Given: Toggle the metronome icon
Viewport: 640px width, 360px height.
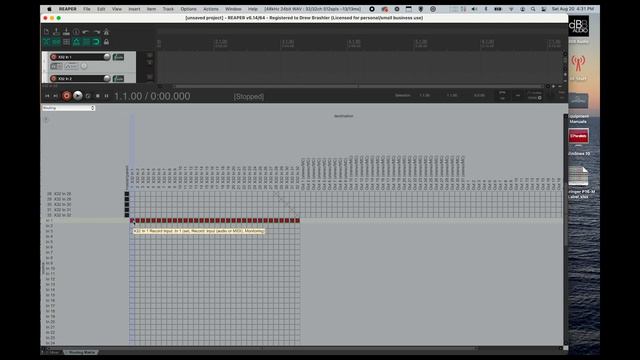Looking at the screenshot, I should click(x=106, y=32).
